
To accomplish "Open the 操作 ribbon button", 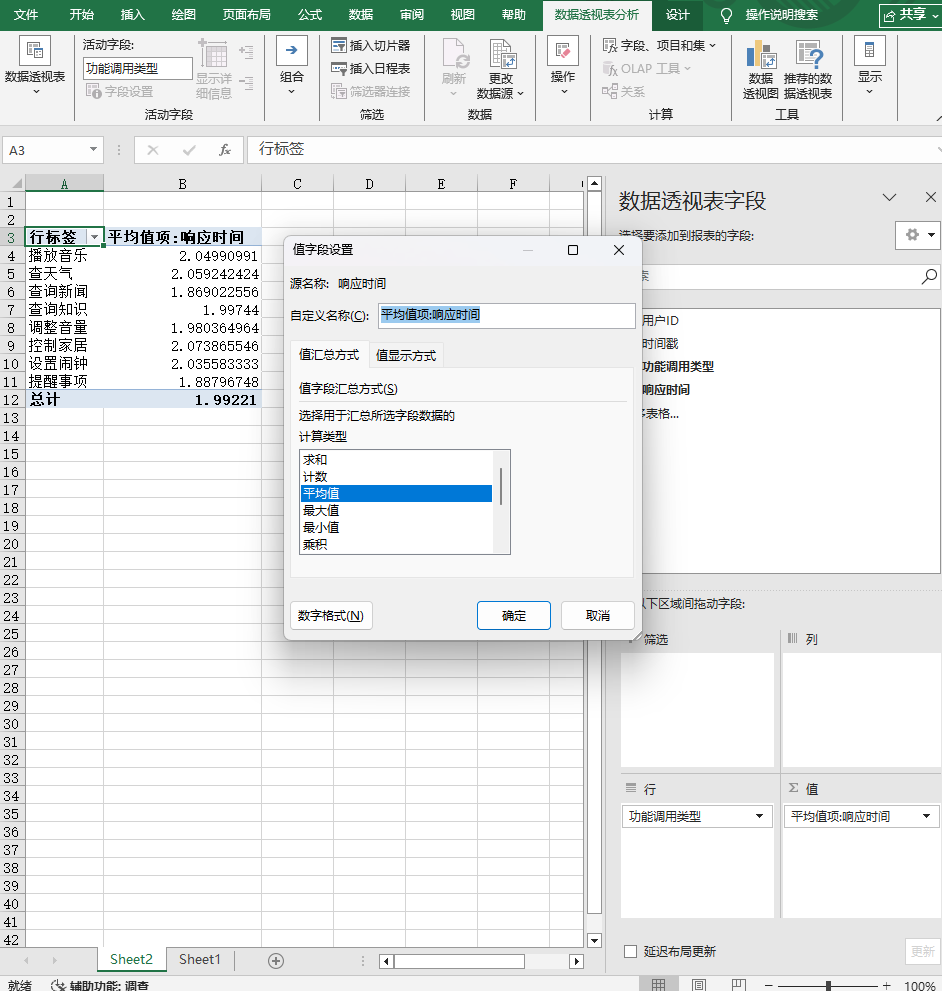I will point(563,66).
